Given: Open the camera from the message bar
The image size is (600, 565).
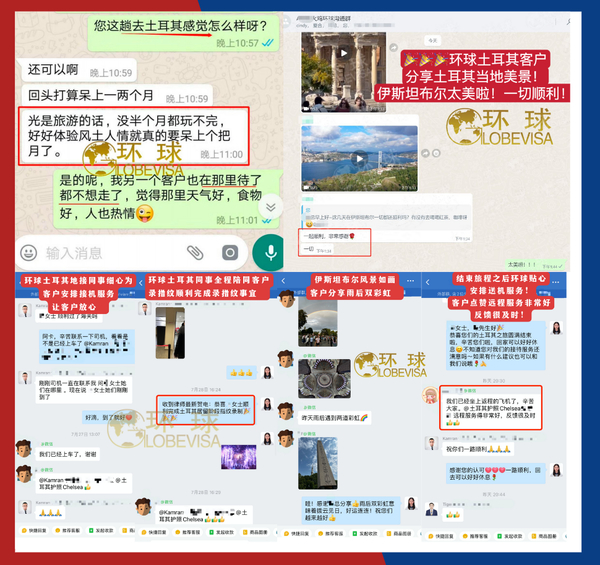Looking at the screenshot, I should [x=230, y=253].
